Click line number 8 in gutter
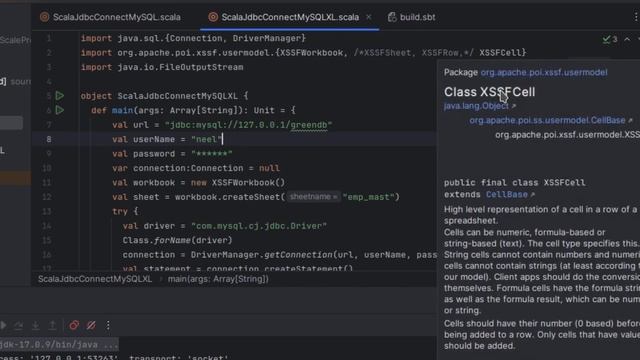The height and width of the screenshot is (360, 640). (49, 139)
